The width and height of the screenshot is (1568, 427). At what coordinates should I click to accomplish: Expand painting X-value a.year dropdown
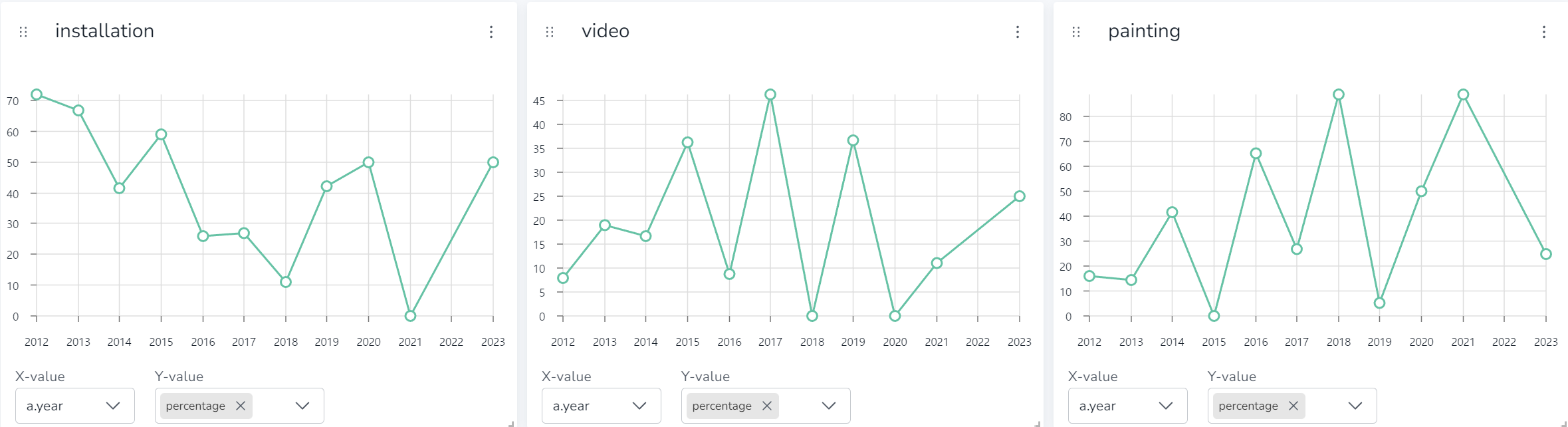(1166, 406)
